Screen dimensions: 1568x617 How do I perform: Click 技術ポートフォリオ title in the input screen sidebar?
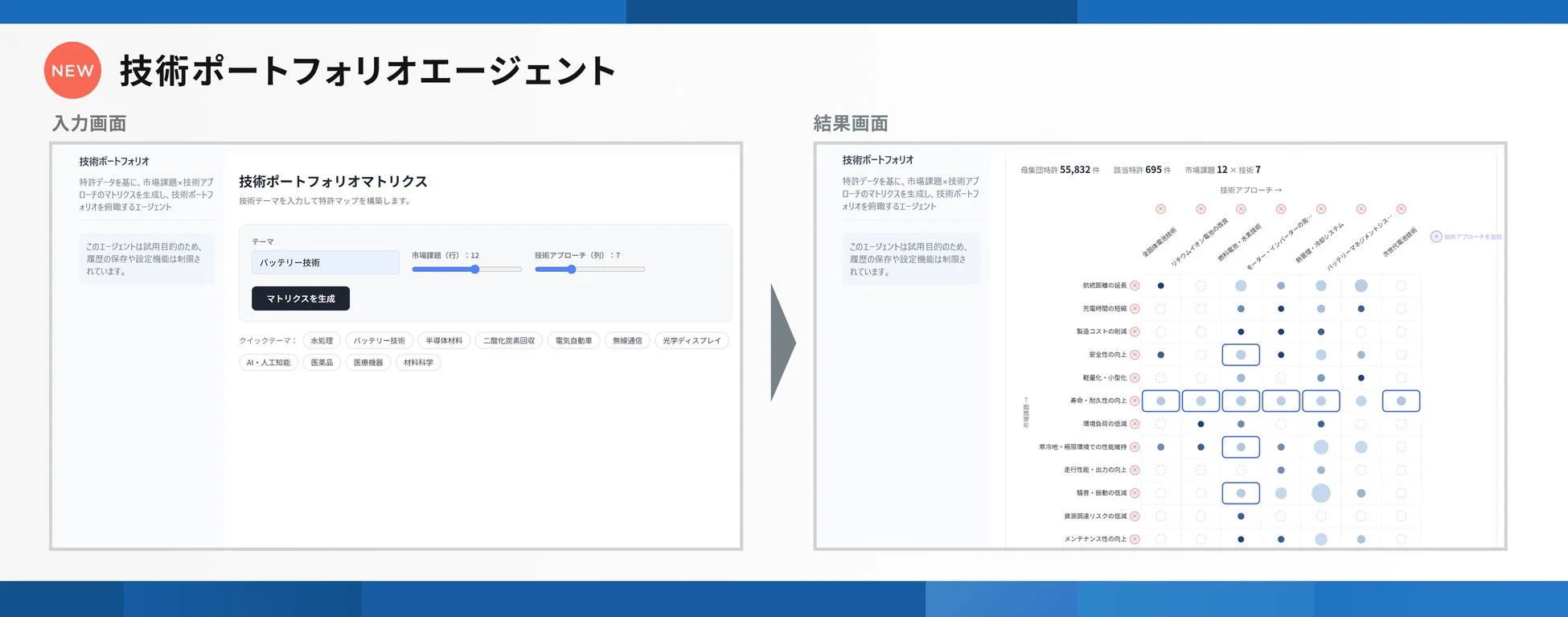[114, 162]
